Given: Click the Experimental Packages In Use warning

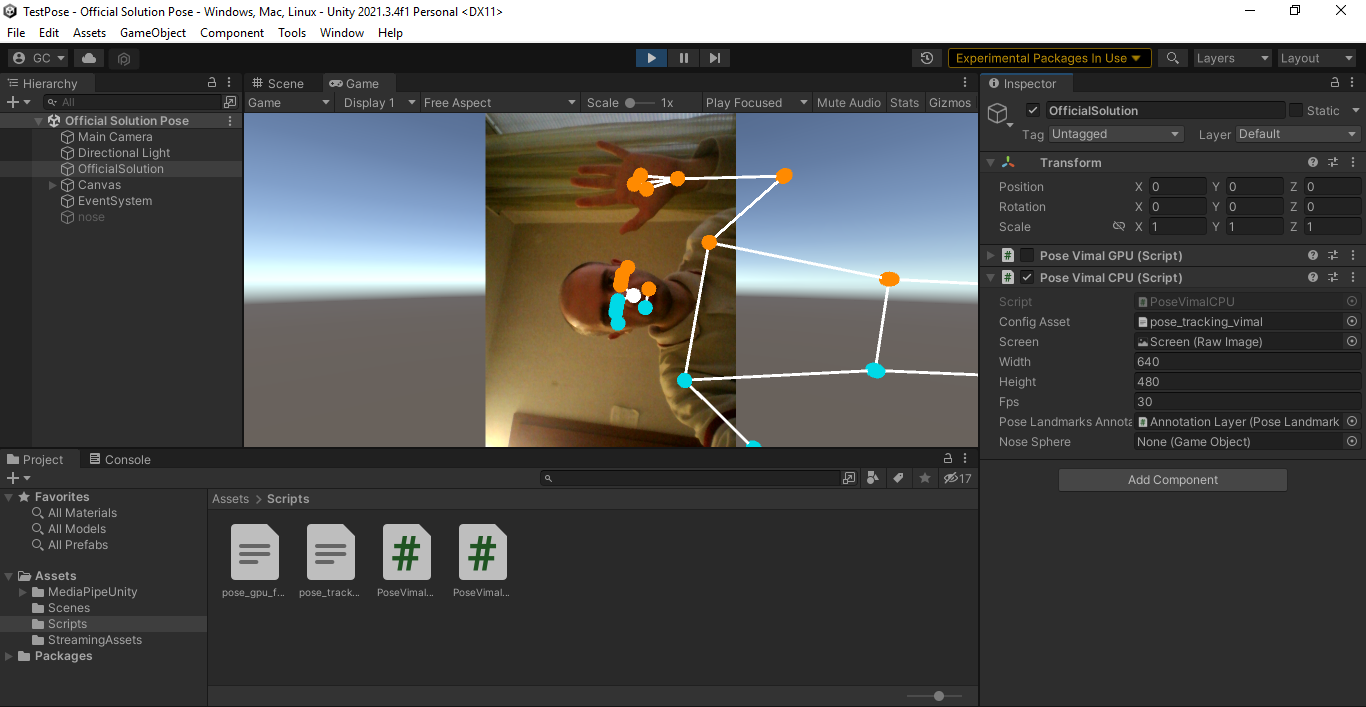Looking at the screenshot, I should click(1049, 58).
